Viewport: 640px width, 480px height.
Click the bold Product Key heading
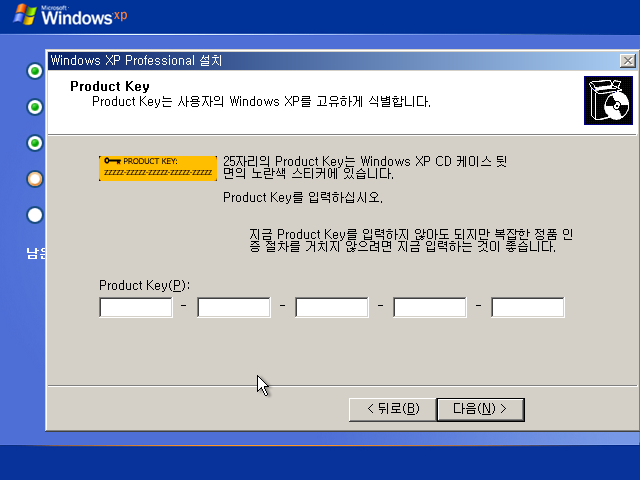click(110, 87)
